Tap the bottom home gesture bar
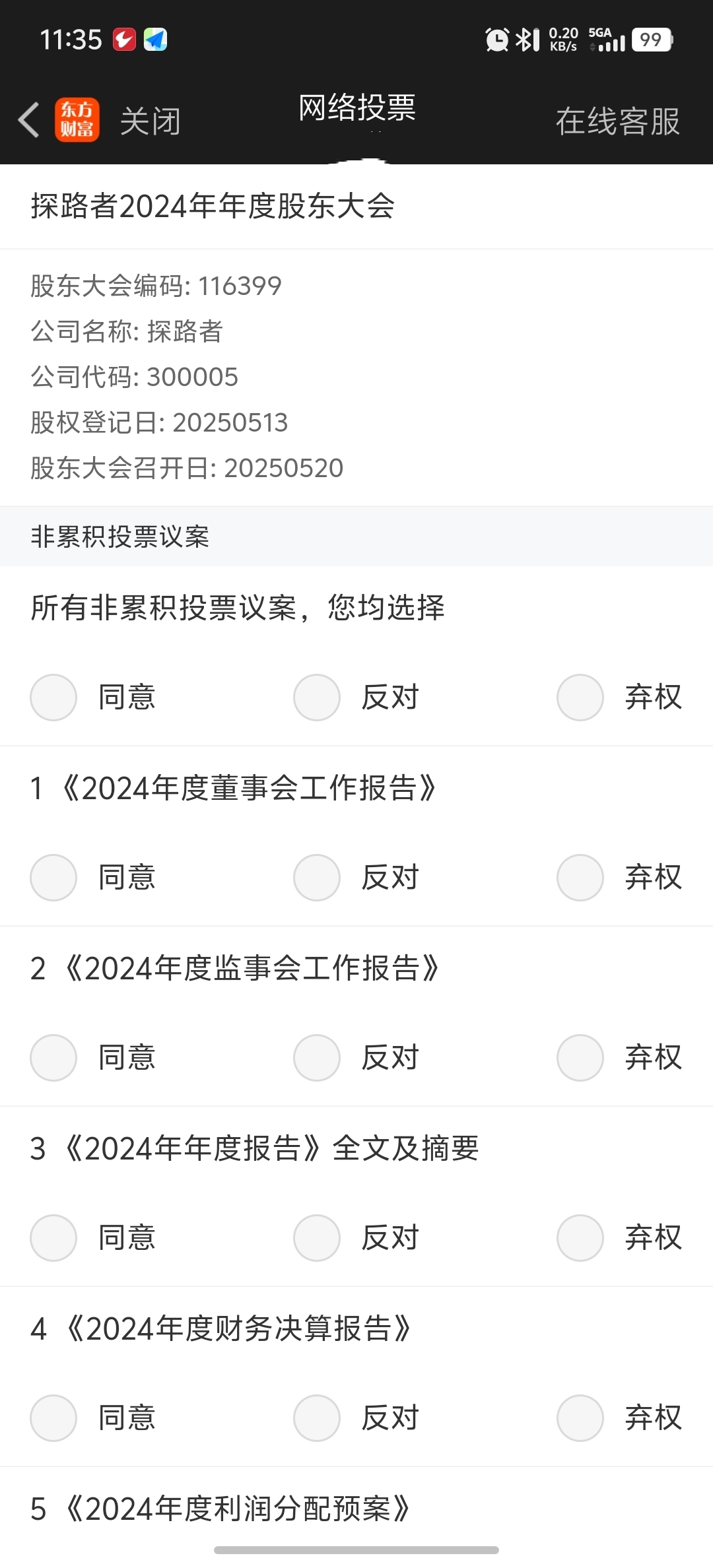The image size is (713, 1568). coord(356,1550)
